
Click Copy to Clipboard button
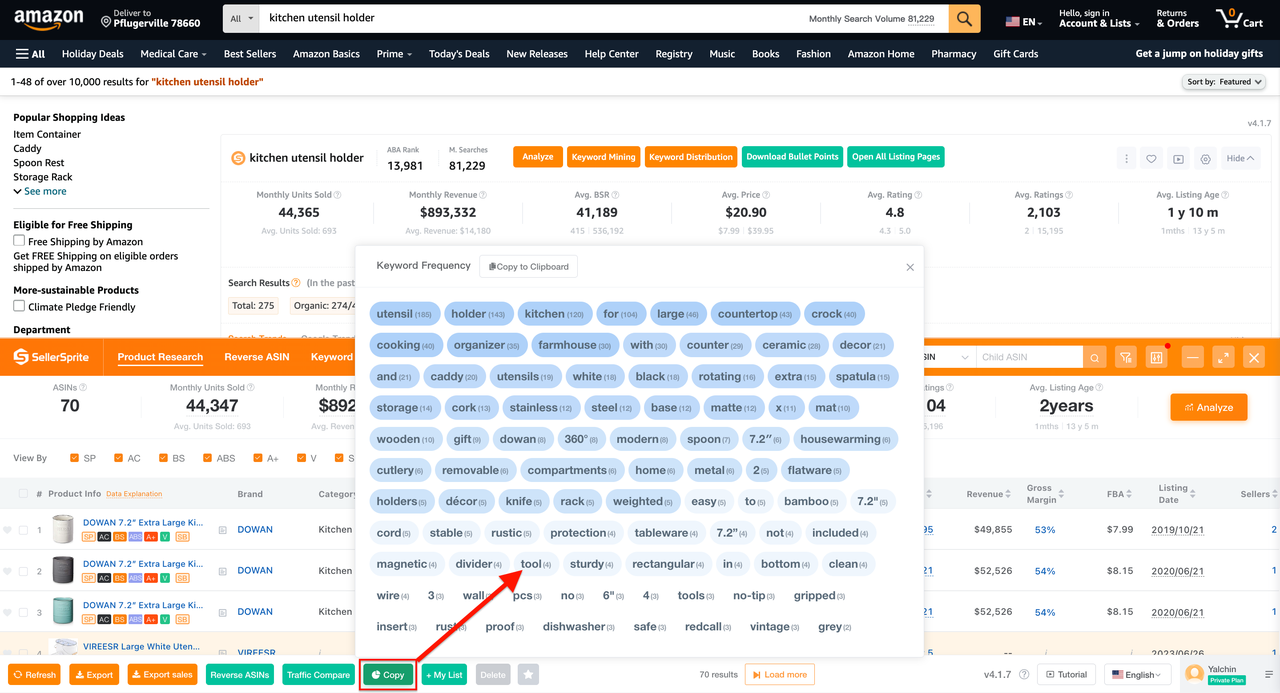point(528,267)
